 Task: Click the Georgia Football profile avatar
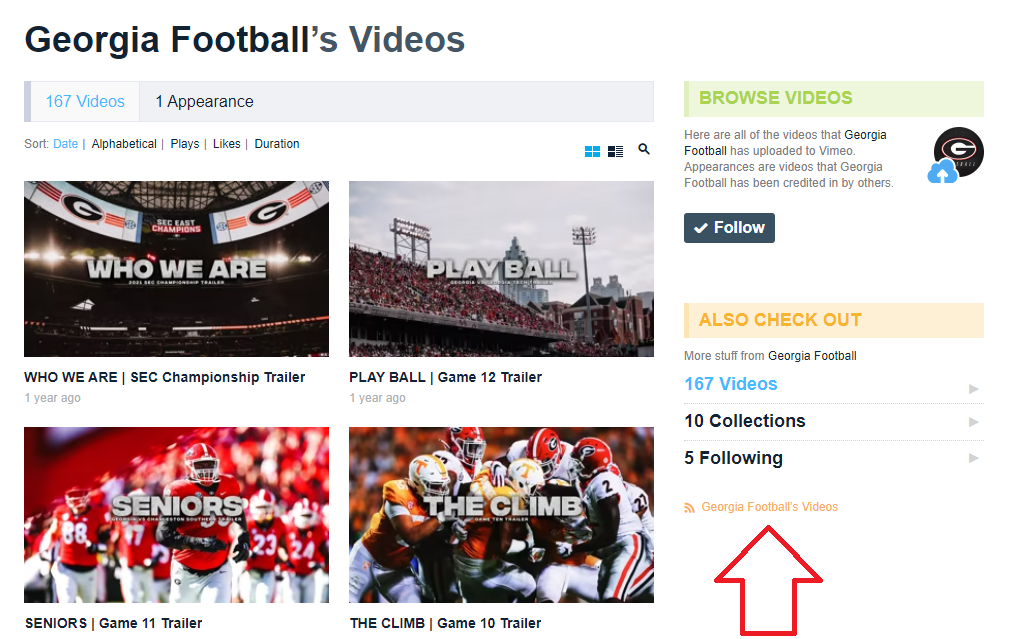coord(958,152)
